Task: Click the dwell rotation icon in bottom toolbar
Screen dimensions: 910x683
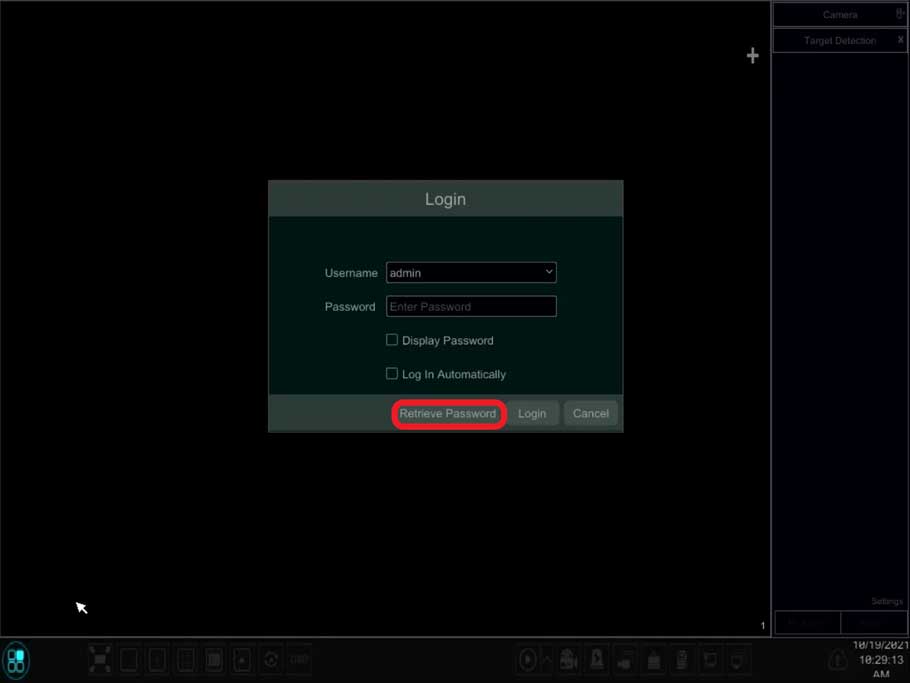Action: [271, 660]
